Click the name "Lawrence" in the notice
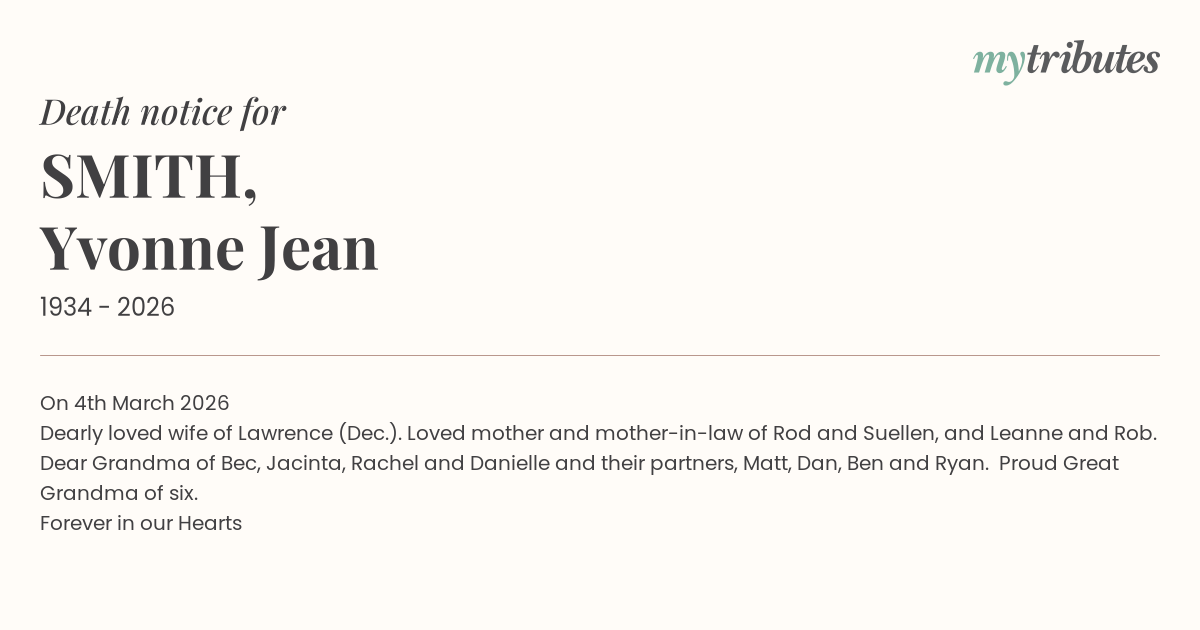Viewport: 1200px width, 630px height. click(x=284, y=433)
